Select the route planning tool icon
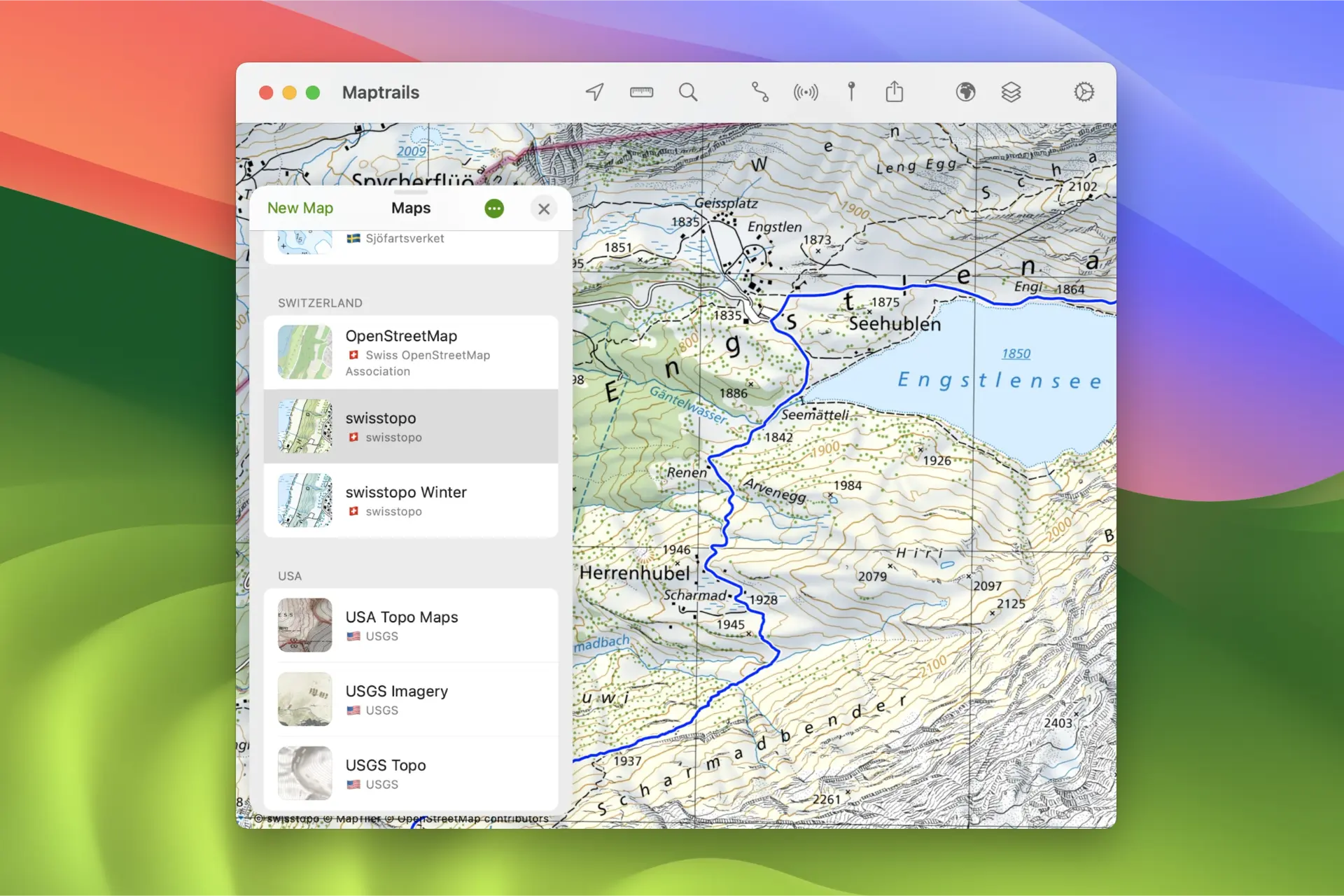 tap(759, 92)
